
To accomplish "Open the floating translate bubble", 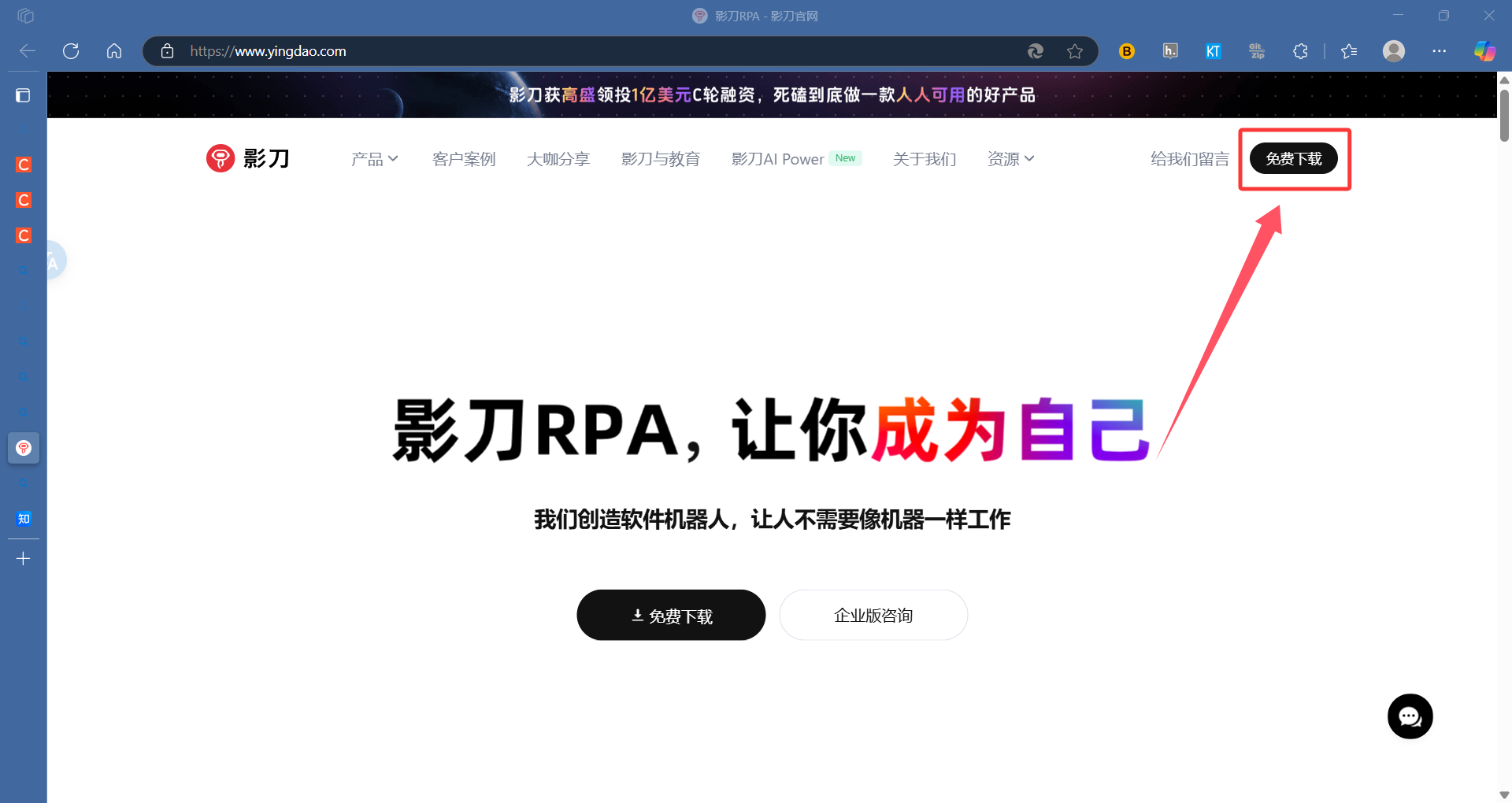I will point(55,261).
